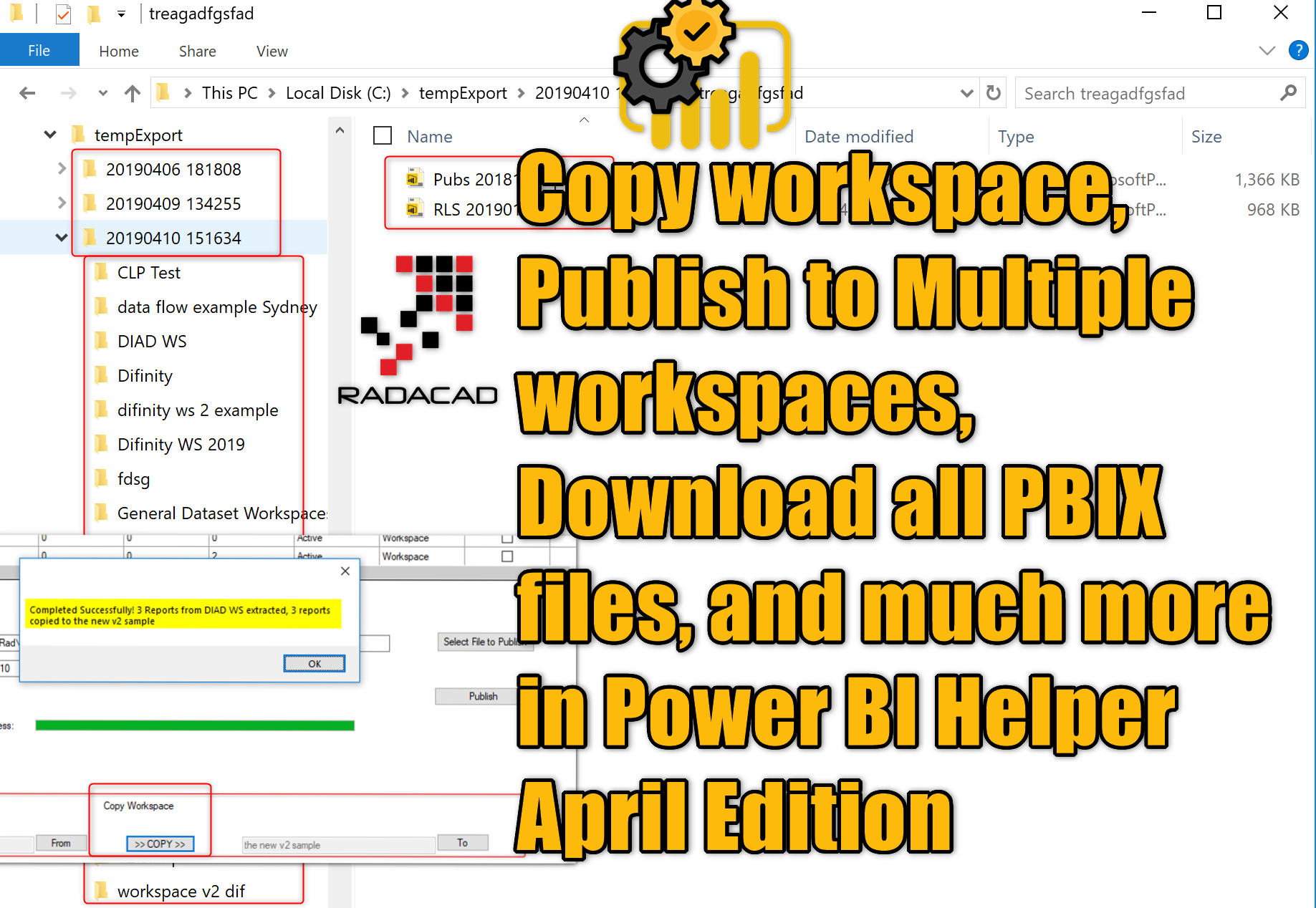Open the address bar history dropdown
Screen dimensions: 1316x908
point(966,93)
